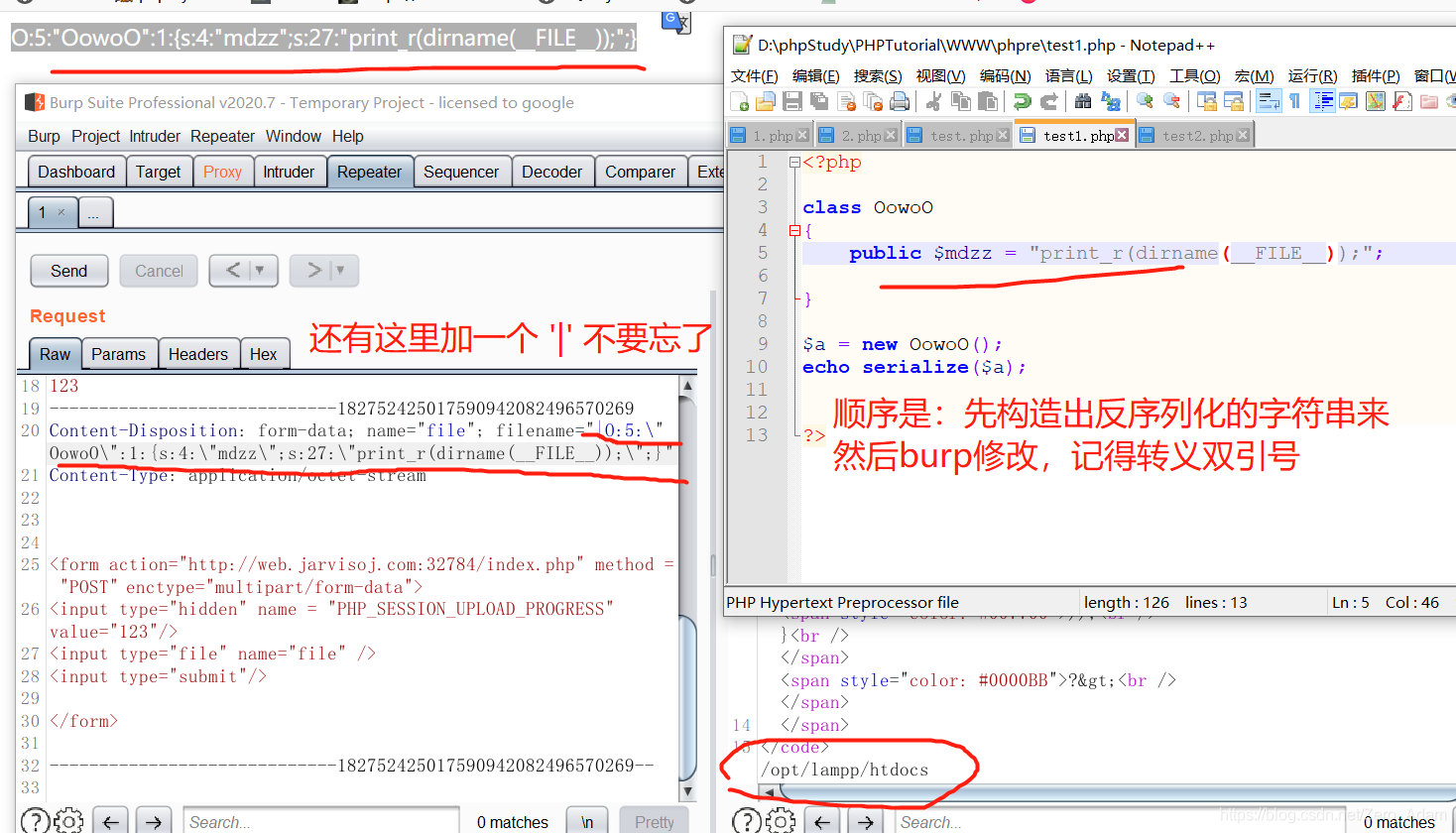Open the new Repeater tab '...' button

pos(93,213)
